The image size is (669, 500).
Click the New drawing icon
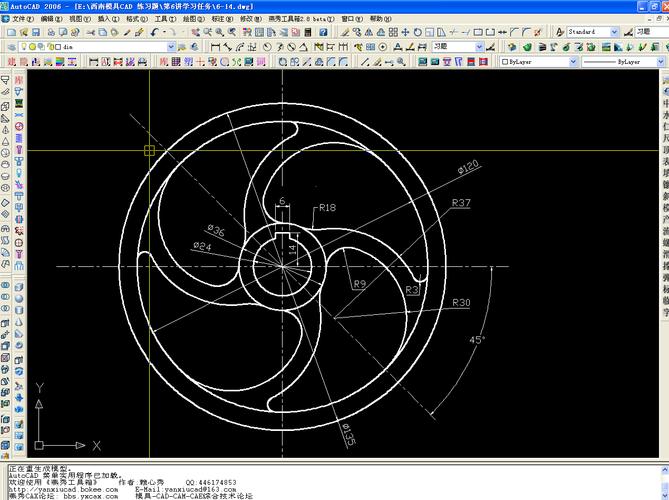click(8, 32)
